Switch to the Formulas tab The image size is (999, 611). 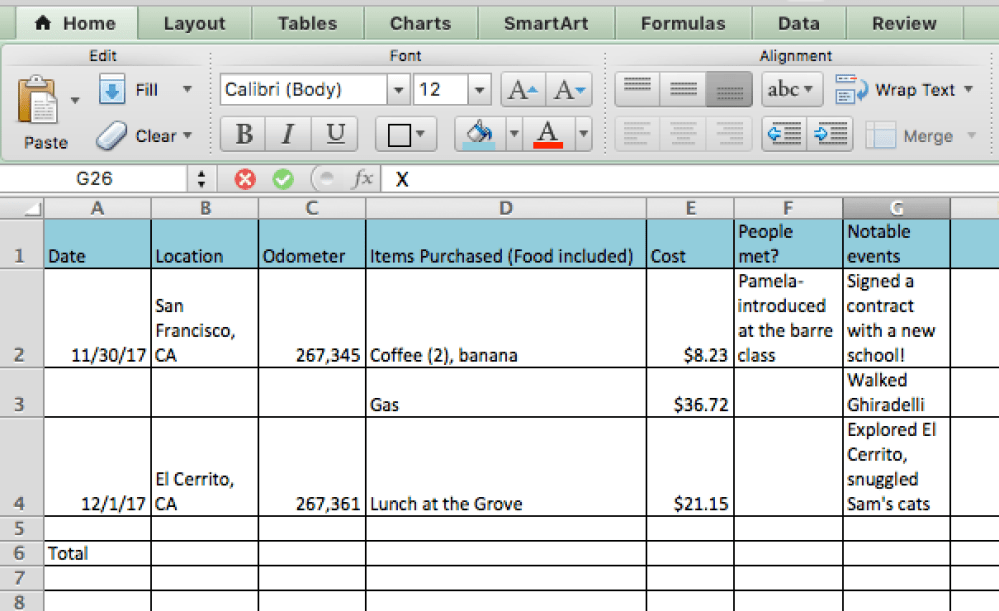coord(683,23)
